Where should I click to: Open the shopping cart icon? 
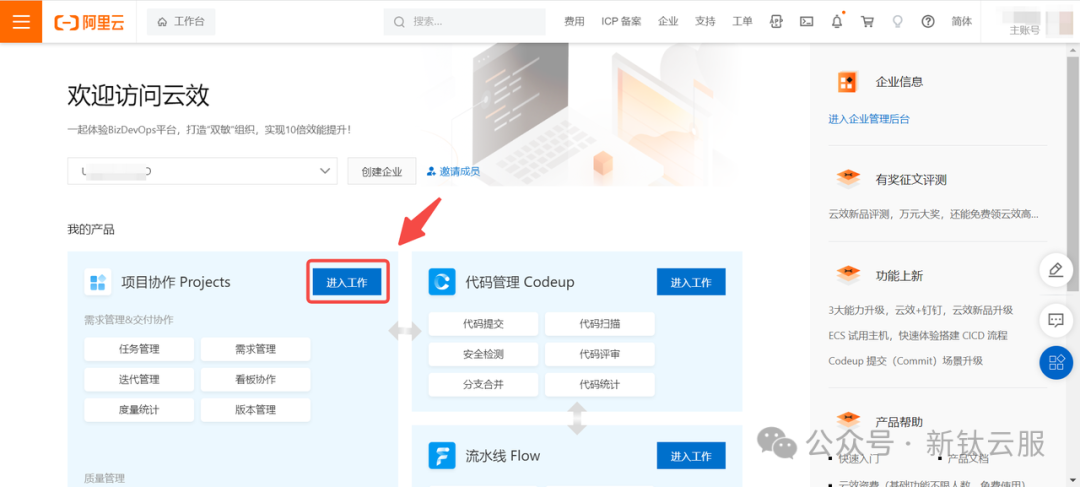click(x=867, y=21)
